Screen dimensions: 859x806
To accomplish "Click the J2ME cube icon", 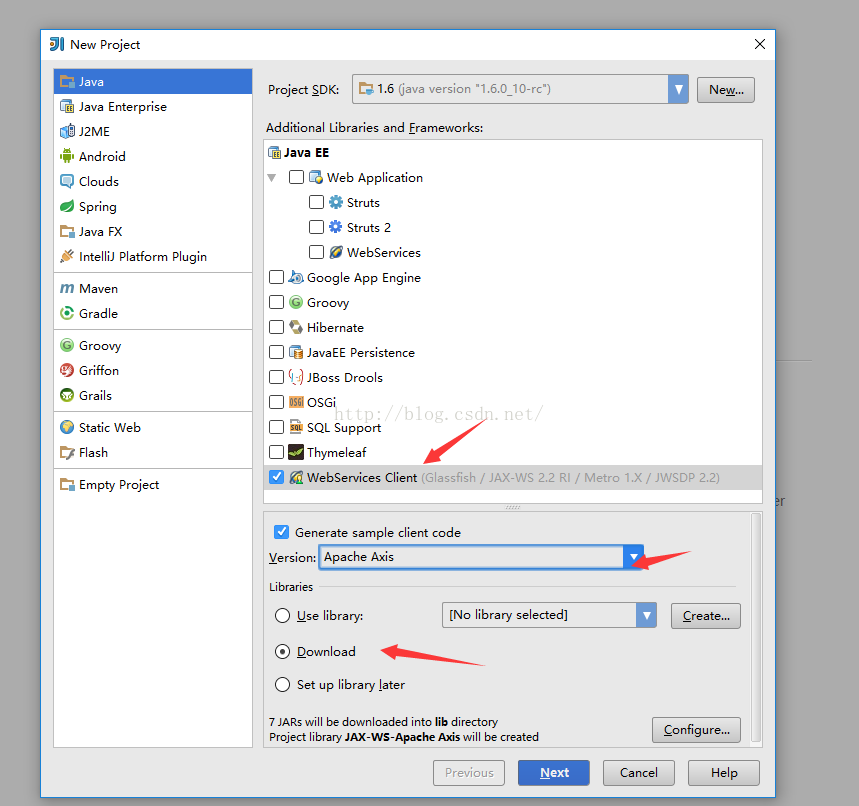I will (67, 132).
